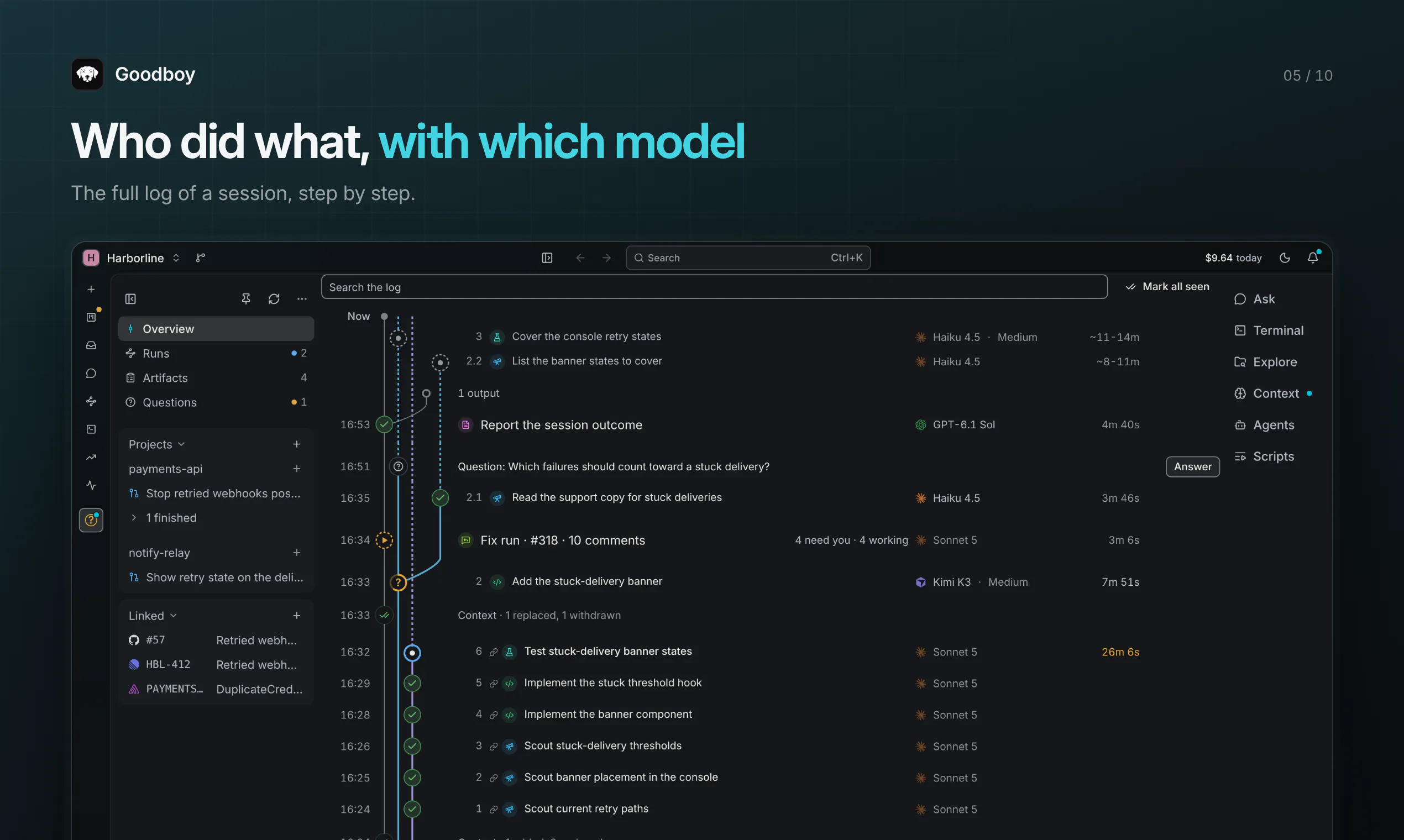Image resolution: width=1404 pixels, height=840 pixels.
Task: Add new project with Projects plus
Action: 297,444
